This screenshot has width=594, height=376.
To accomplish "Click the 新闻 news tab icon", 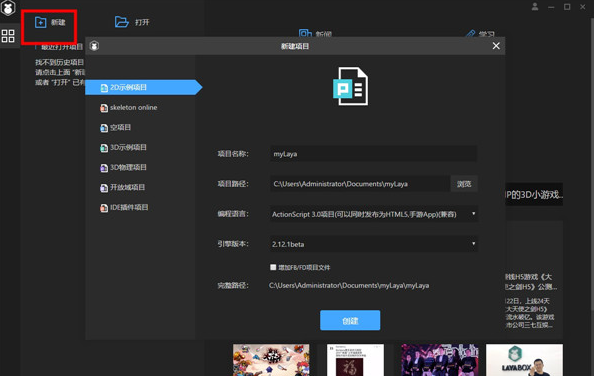I will 305,33.
